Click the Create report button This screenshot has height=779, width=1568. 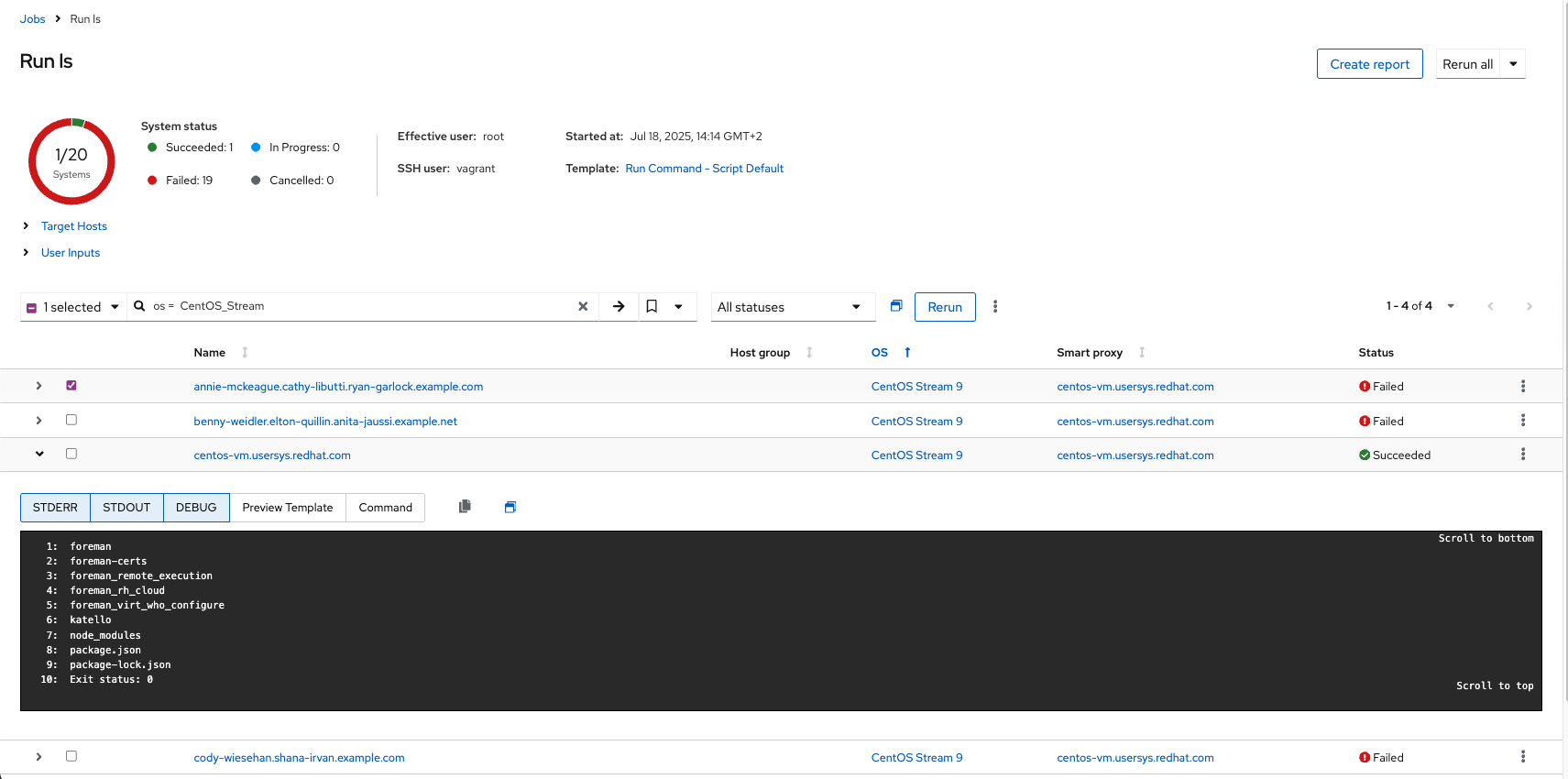point(1369,64)
